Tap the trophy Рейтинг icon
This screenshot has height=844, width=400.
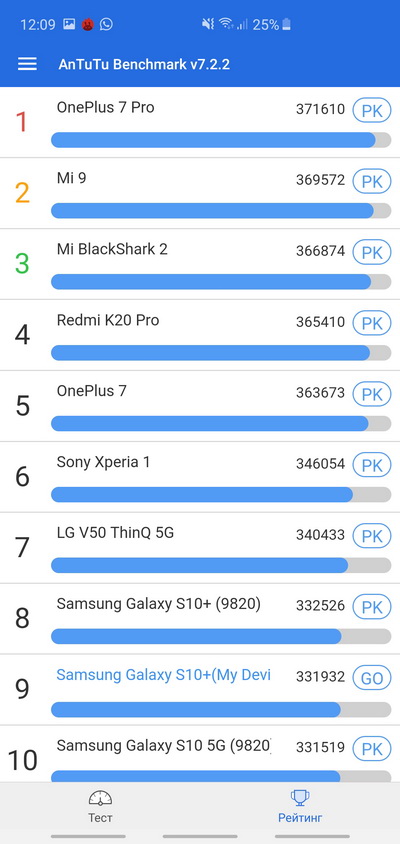click(300, 799)
